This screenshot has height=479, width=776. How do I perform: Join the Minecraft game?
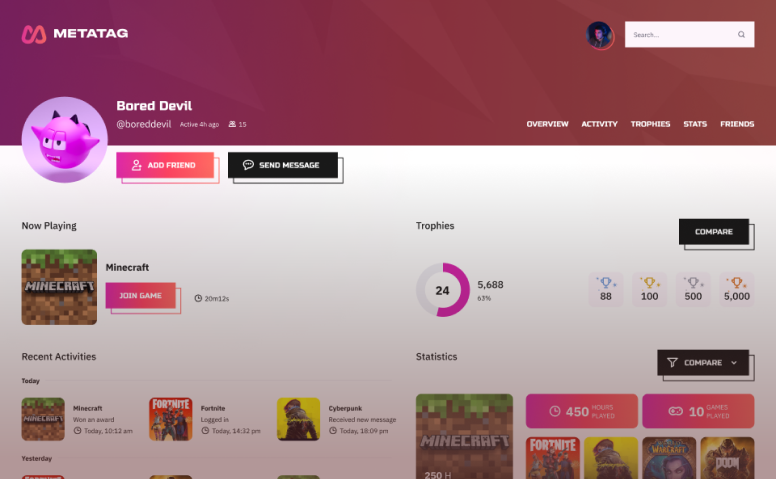coord(141,295)
